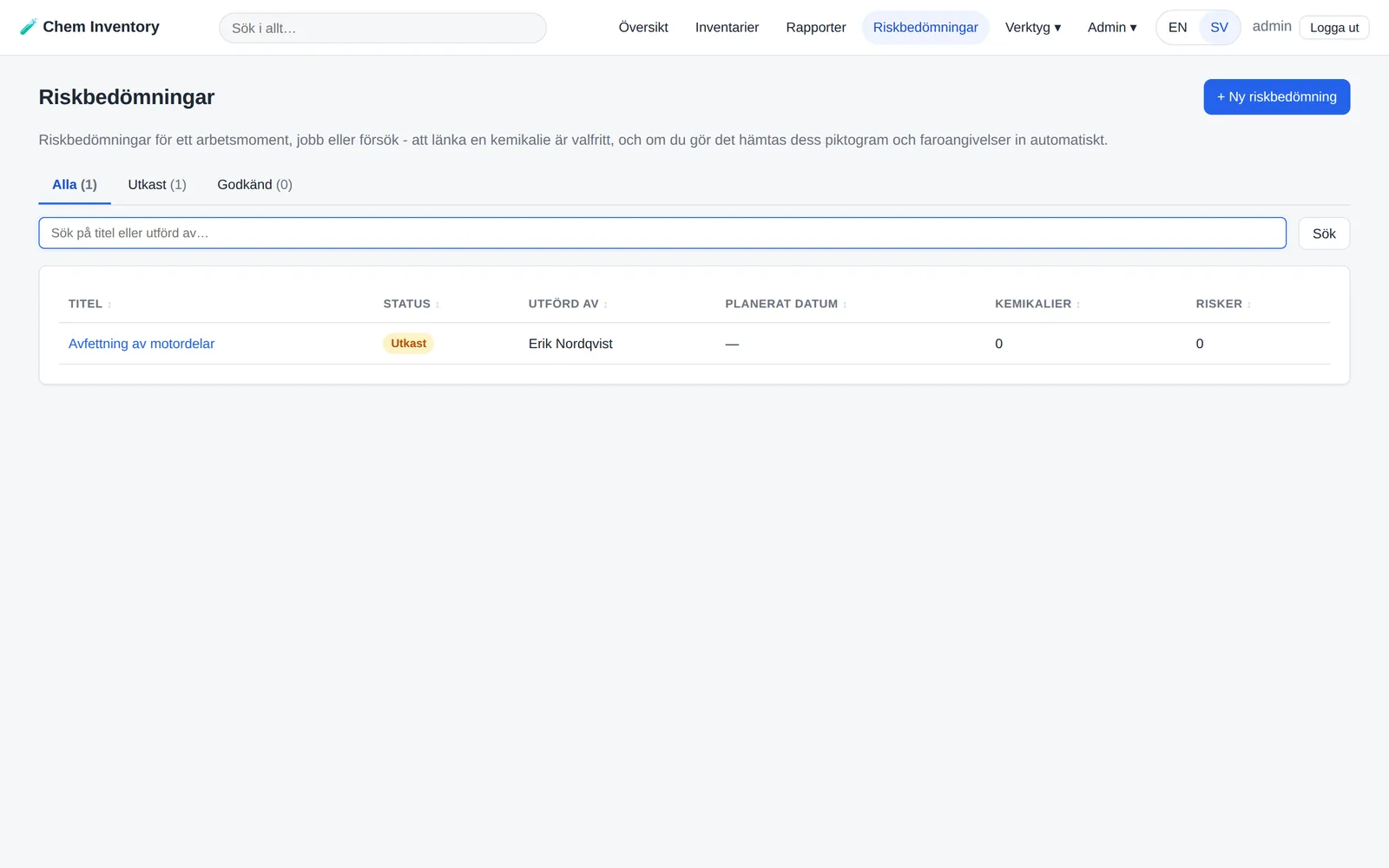Viewport: 1389px width, 868px height.
Task: Create a new riskbedömning with the blue button
Action: (1276, 96)
